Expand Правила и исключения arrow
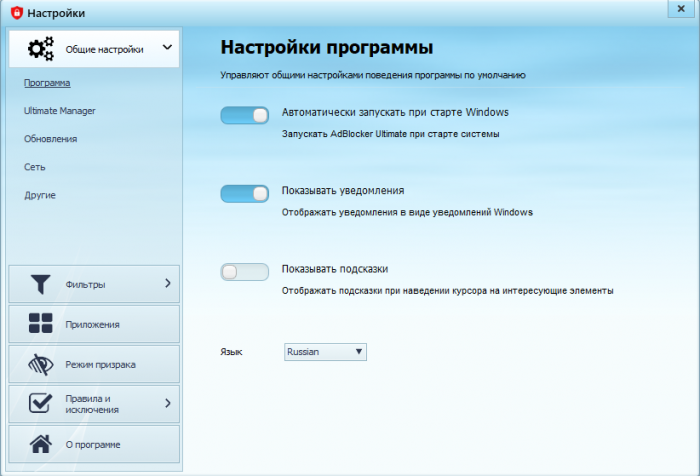This screenshot has height=476, width=700. point(167,403)
